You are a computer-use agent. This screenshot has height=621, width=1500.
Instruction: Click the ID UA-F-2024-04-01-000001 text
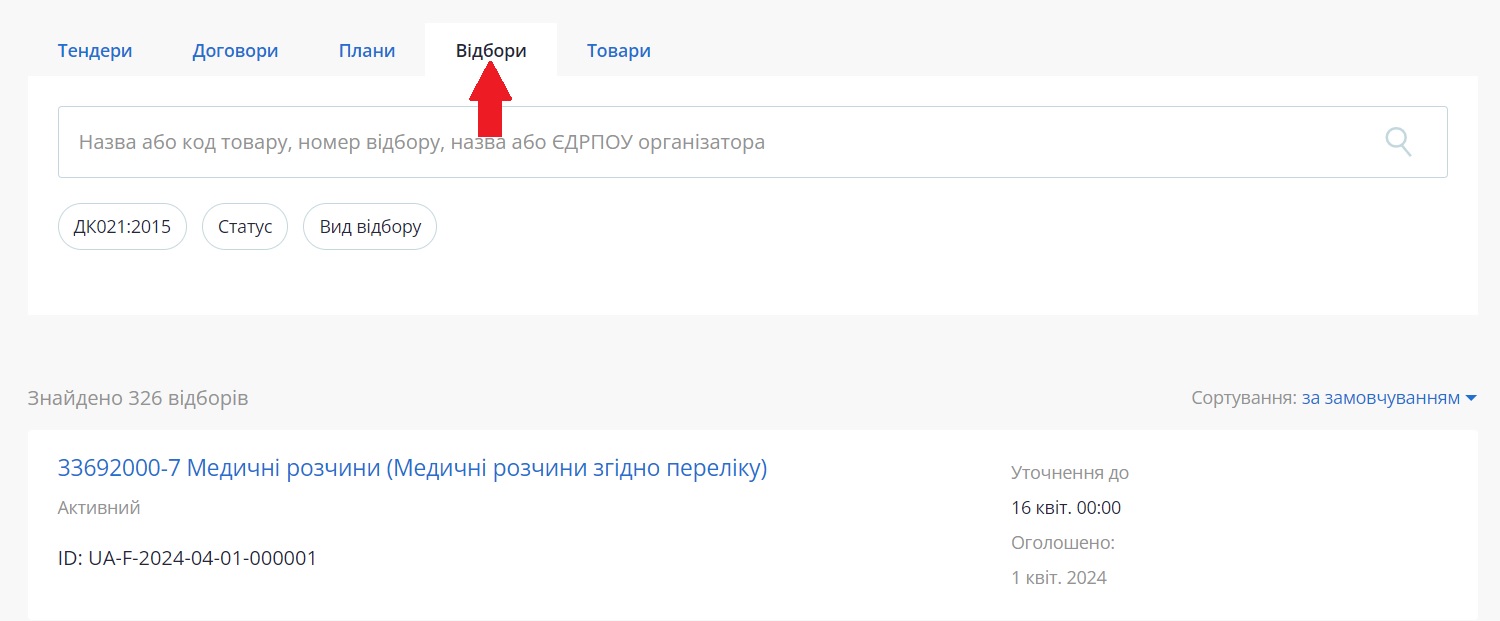pyautogui.click(x=187, y=558)
